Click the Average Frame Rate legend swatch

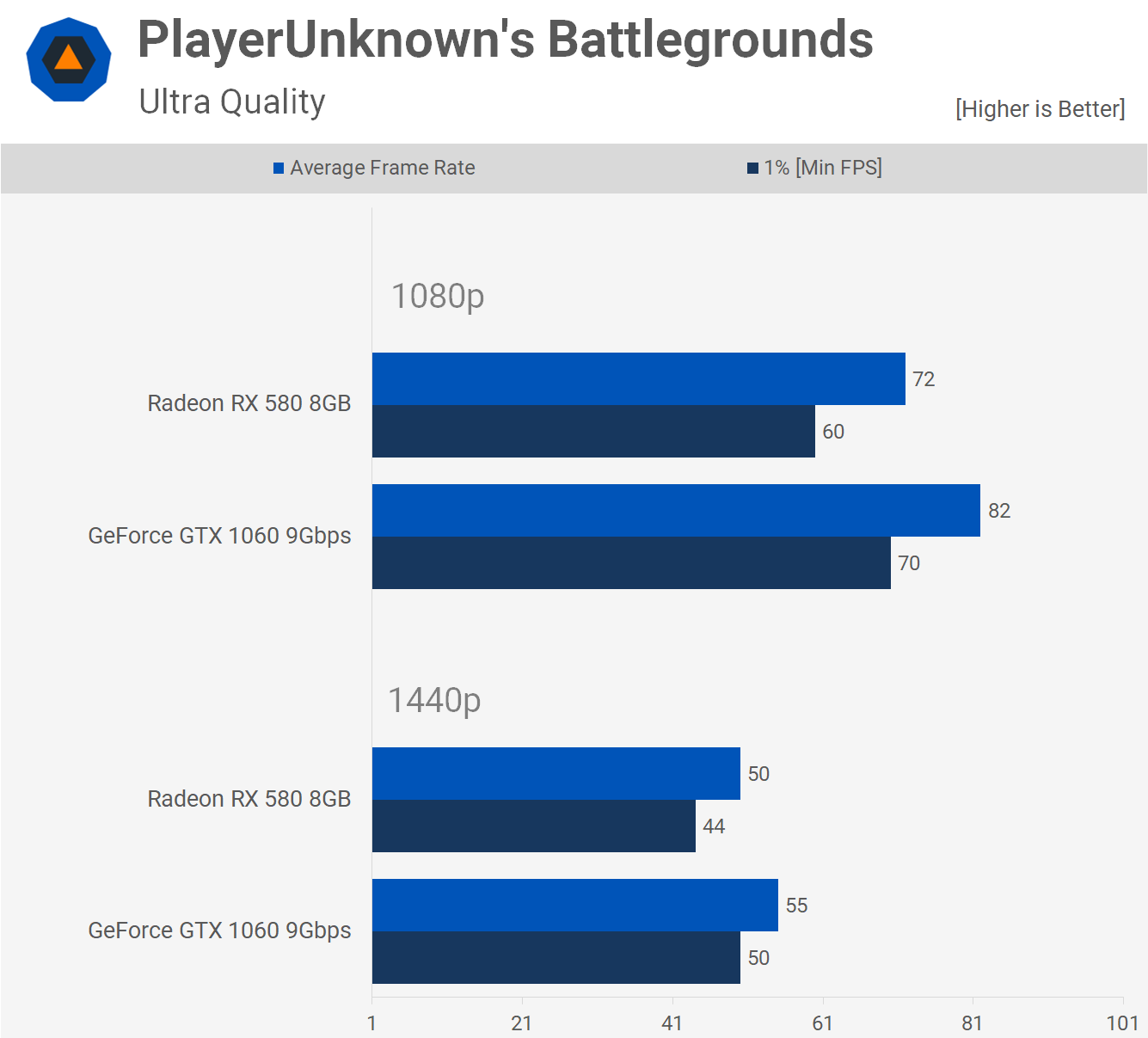coord(279,169)
